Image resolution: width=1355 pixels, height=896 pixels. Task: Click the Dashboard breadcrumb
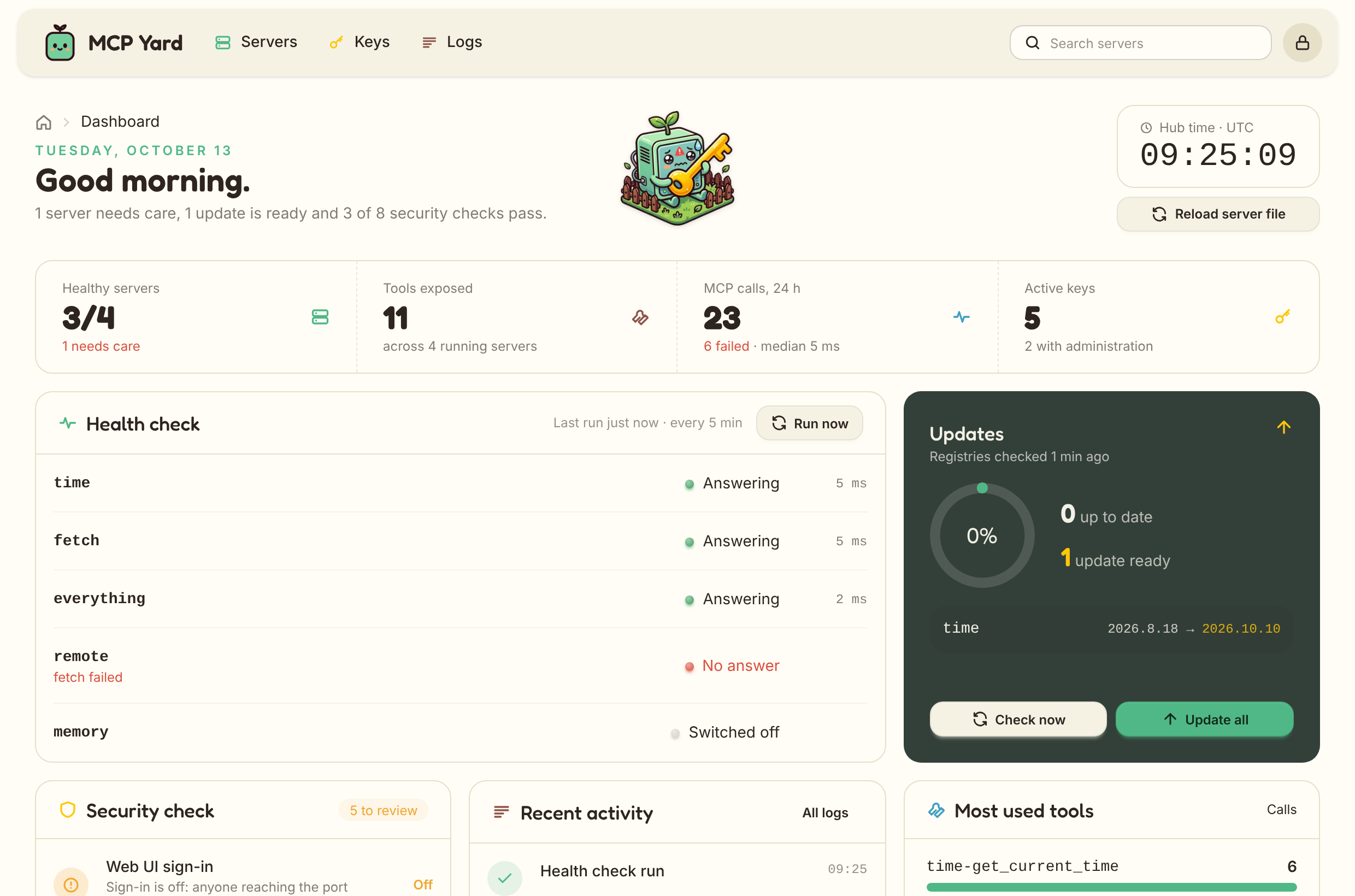pyautogui.click(x=120, y=122)
